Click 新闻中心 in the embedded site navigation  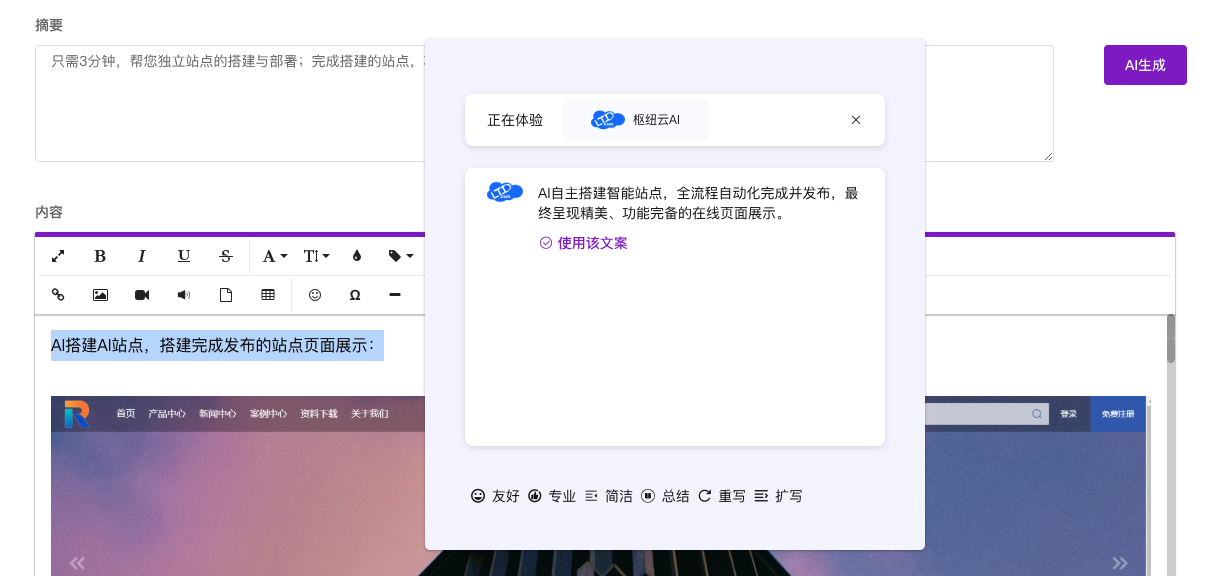[x=217, y=413]
